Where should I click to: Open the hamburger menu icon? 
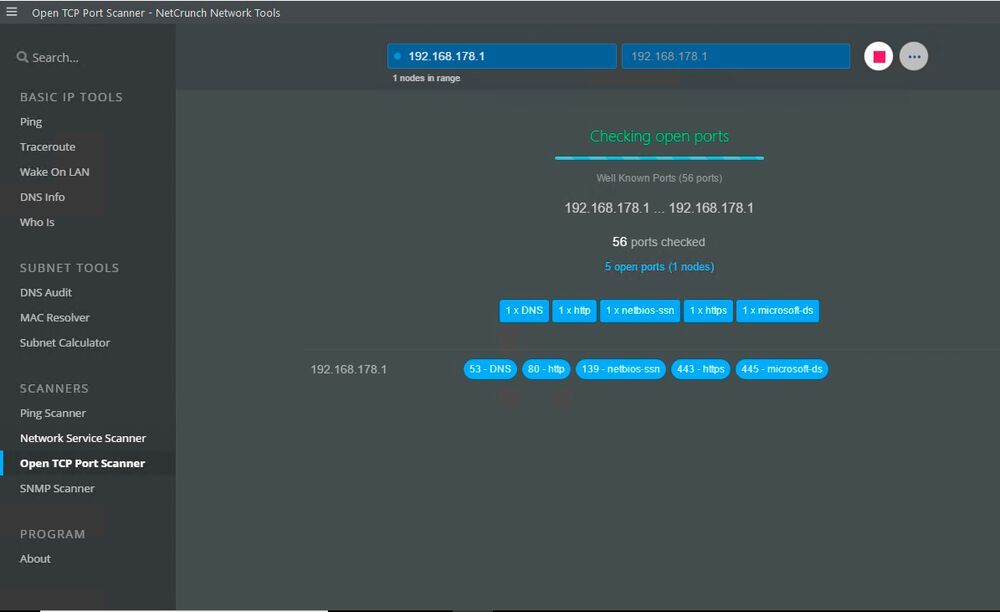pyautogui.click(x=12, y=13)
